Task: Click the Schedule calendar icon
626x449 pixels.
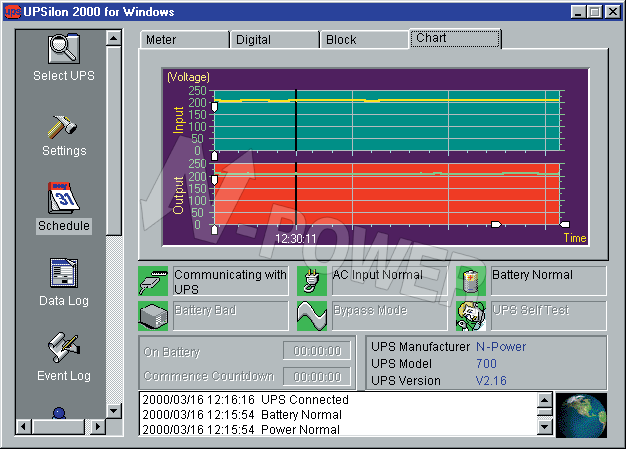Action: [63, 198]
